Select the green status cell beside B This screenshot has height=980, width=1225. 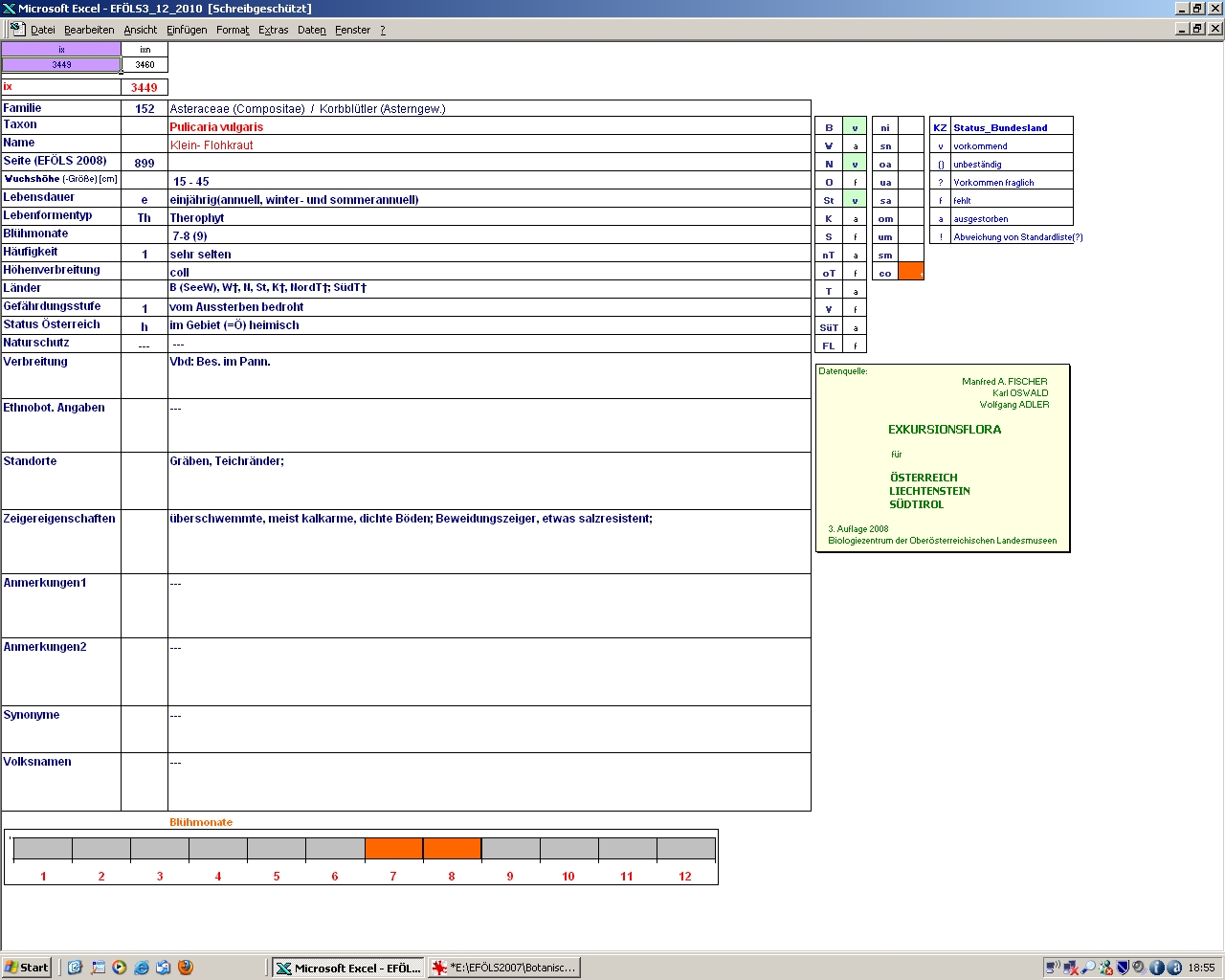pyautogui.click(x=855, y=127)
